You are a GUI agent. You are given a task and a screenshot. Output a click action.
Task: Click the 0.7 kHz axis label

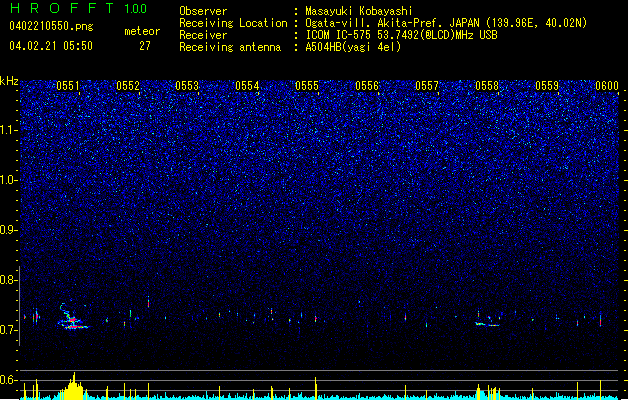[9, 330]
